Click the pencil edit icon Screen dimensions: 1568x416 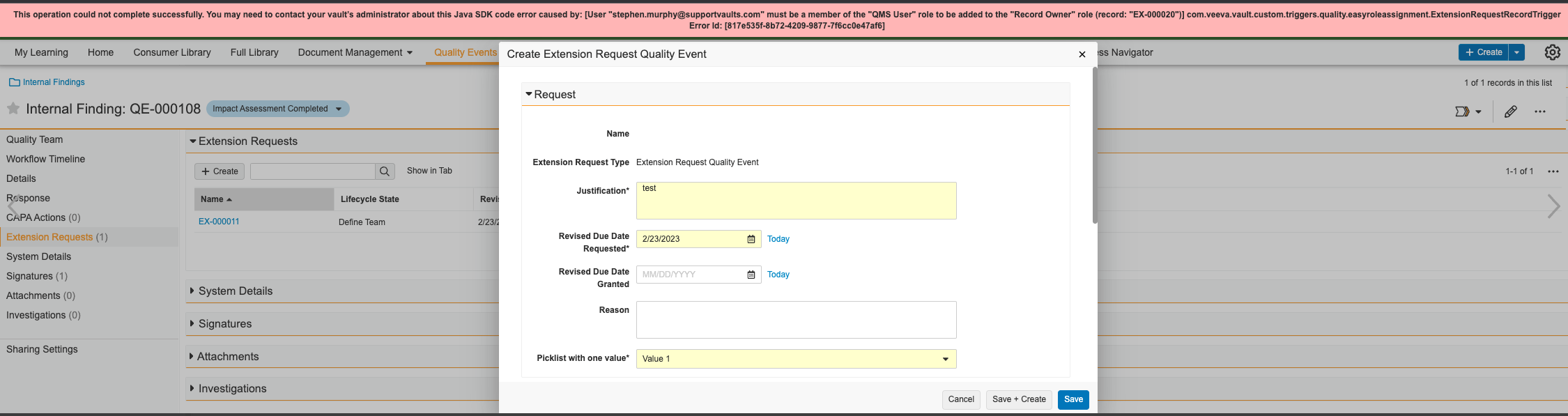coord(1510,111)
